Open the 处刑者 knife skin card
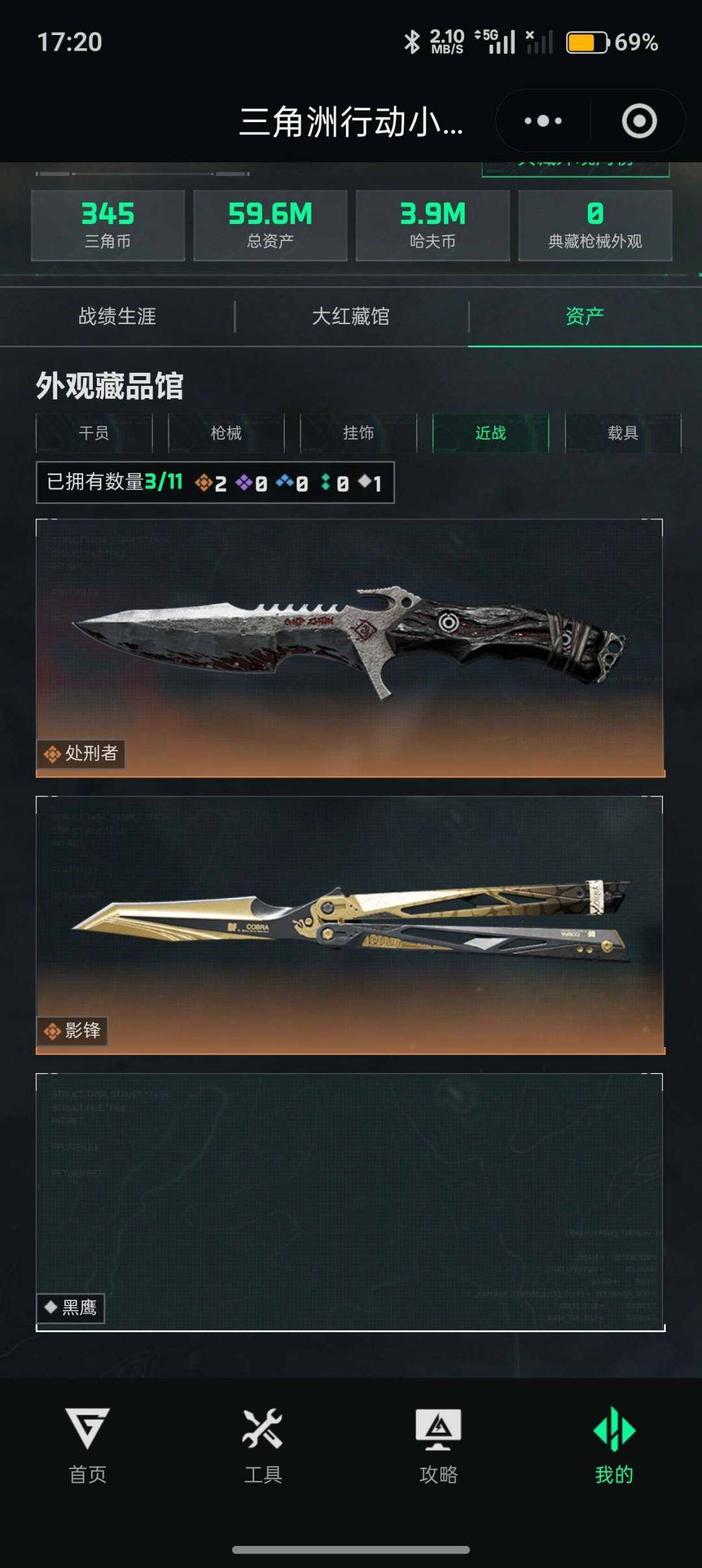Viewport: 702px width, 1568px height. pyautogui.click(x=350, y=648)
